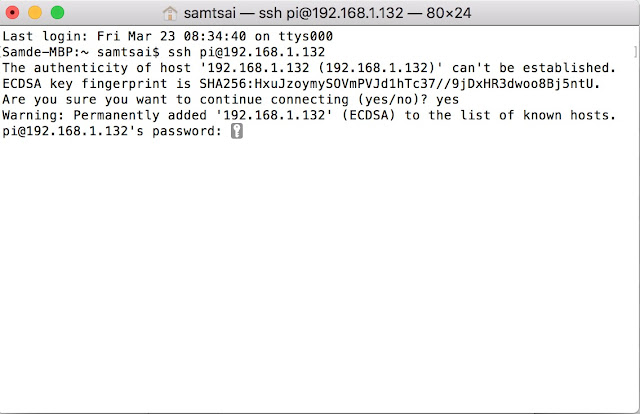Click the Last login text line
This screenshot has width=640, height=414.
[167, 36]
